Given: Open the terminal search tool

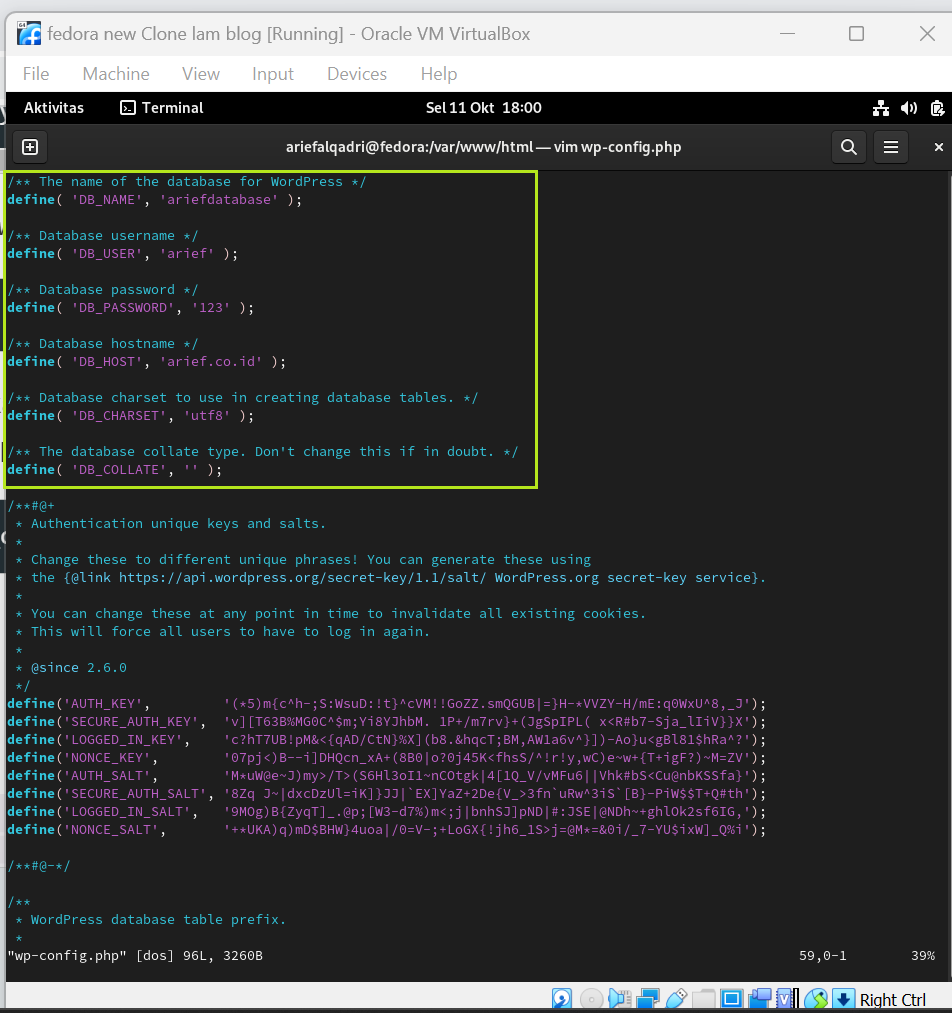Looking at the screenshot, I should [x=849, y=147].
